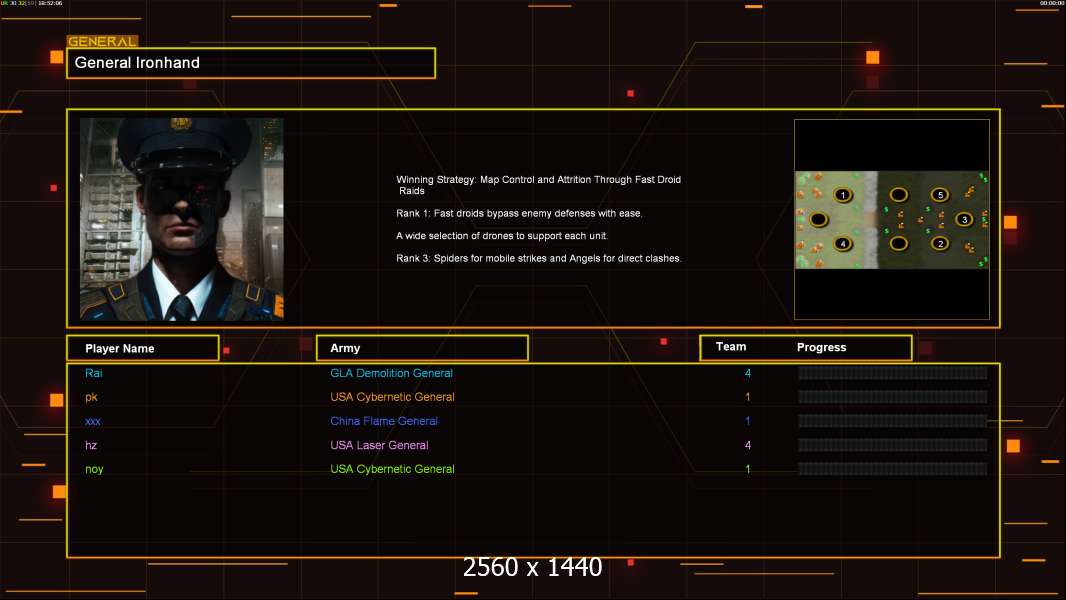Click the GENERAL label tag
This screenshot has height=600, width=1066.
coord(102,41)
